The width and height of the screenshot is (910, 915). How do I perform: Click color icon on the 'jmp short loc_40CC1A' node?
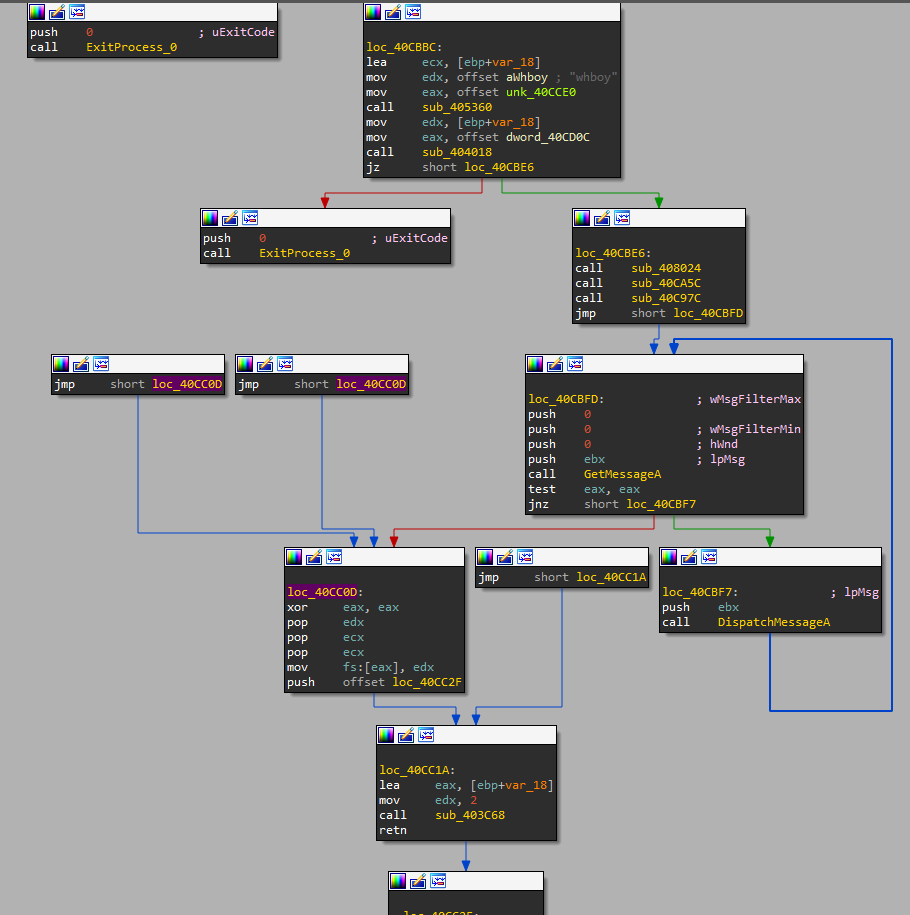pyautogui.click(x=486, y=557)
